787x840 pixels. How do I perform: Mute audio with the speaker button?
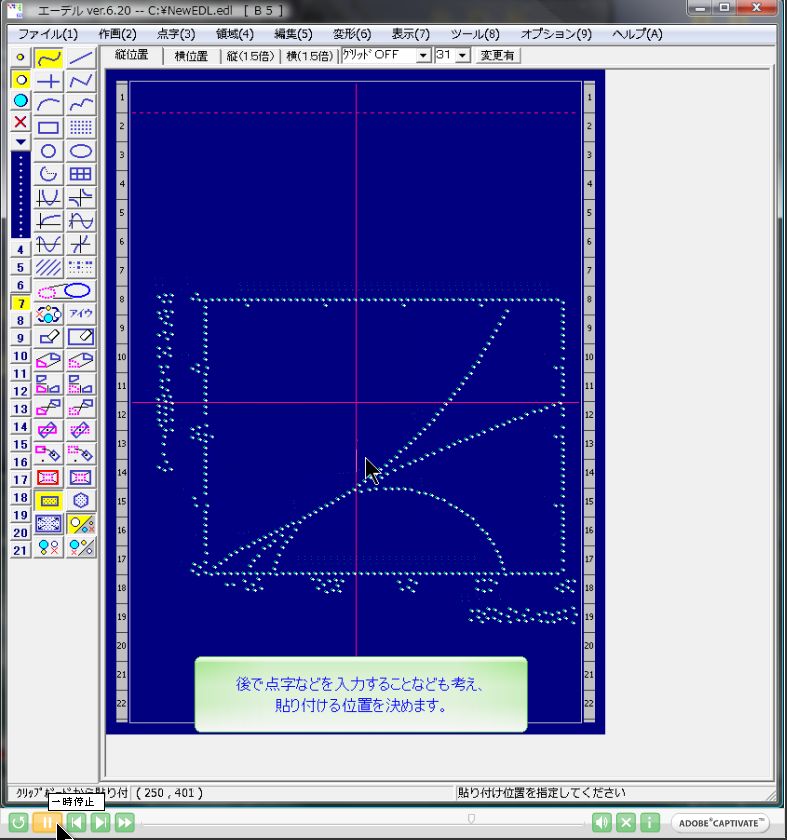coord(601,822)
